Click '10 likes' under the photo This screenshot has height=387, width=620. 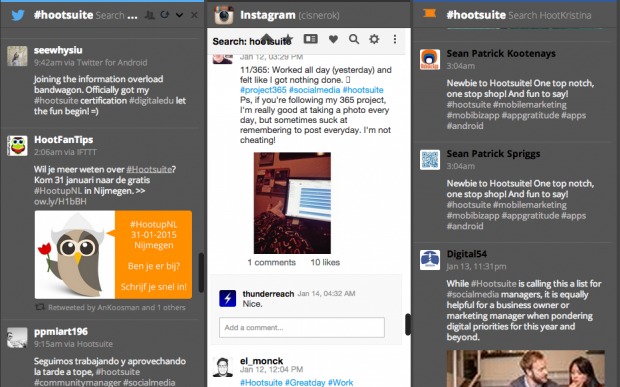pos(325,262)
